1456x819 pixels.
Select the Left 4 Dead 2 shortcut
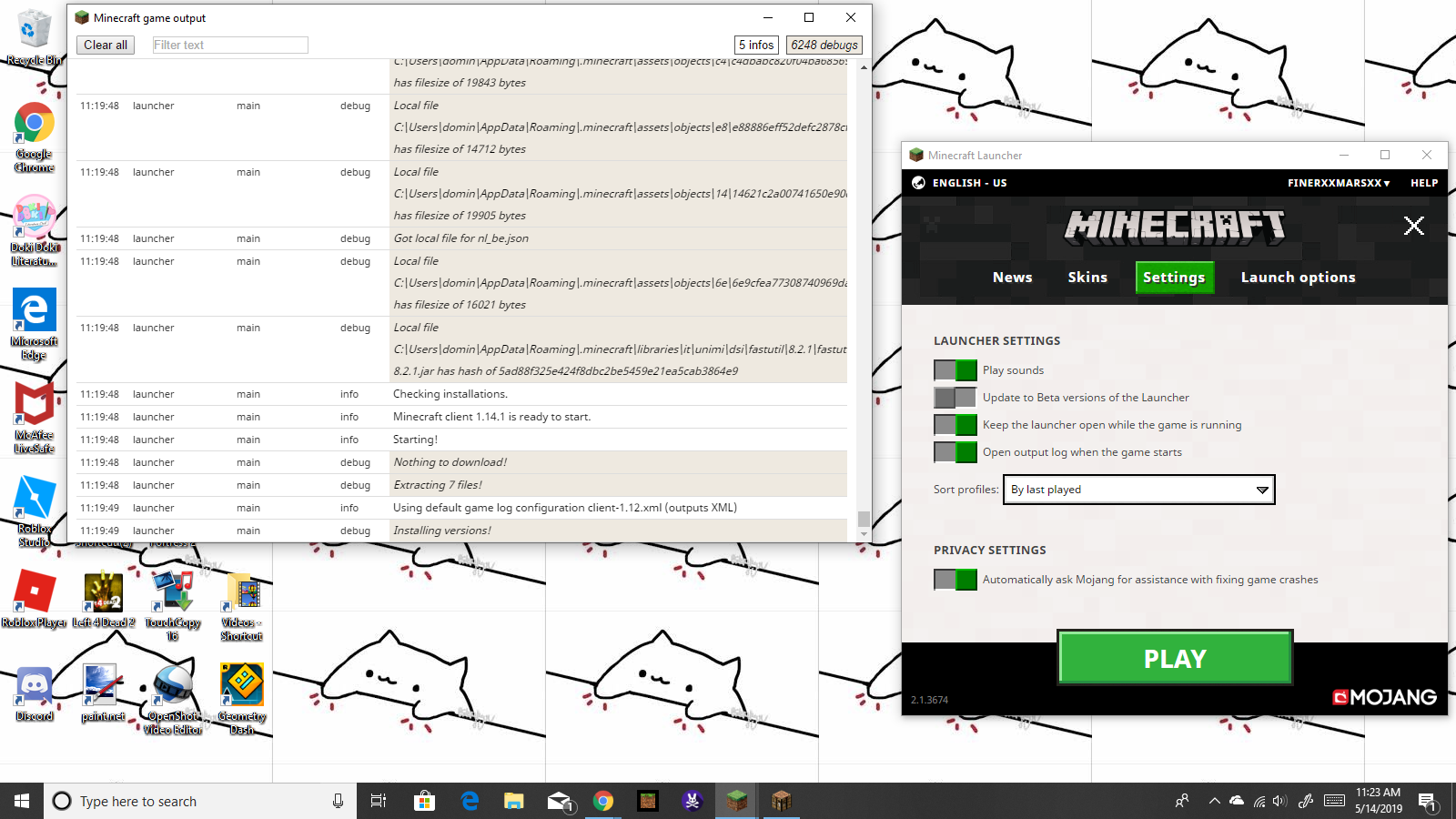click(103, 599)
